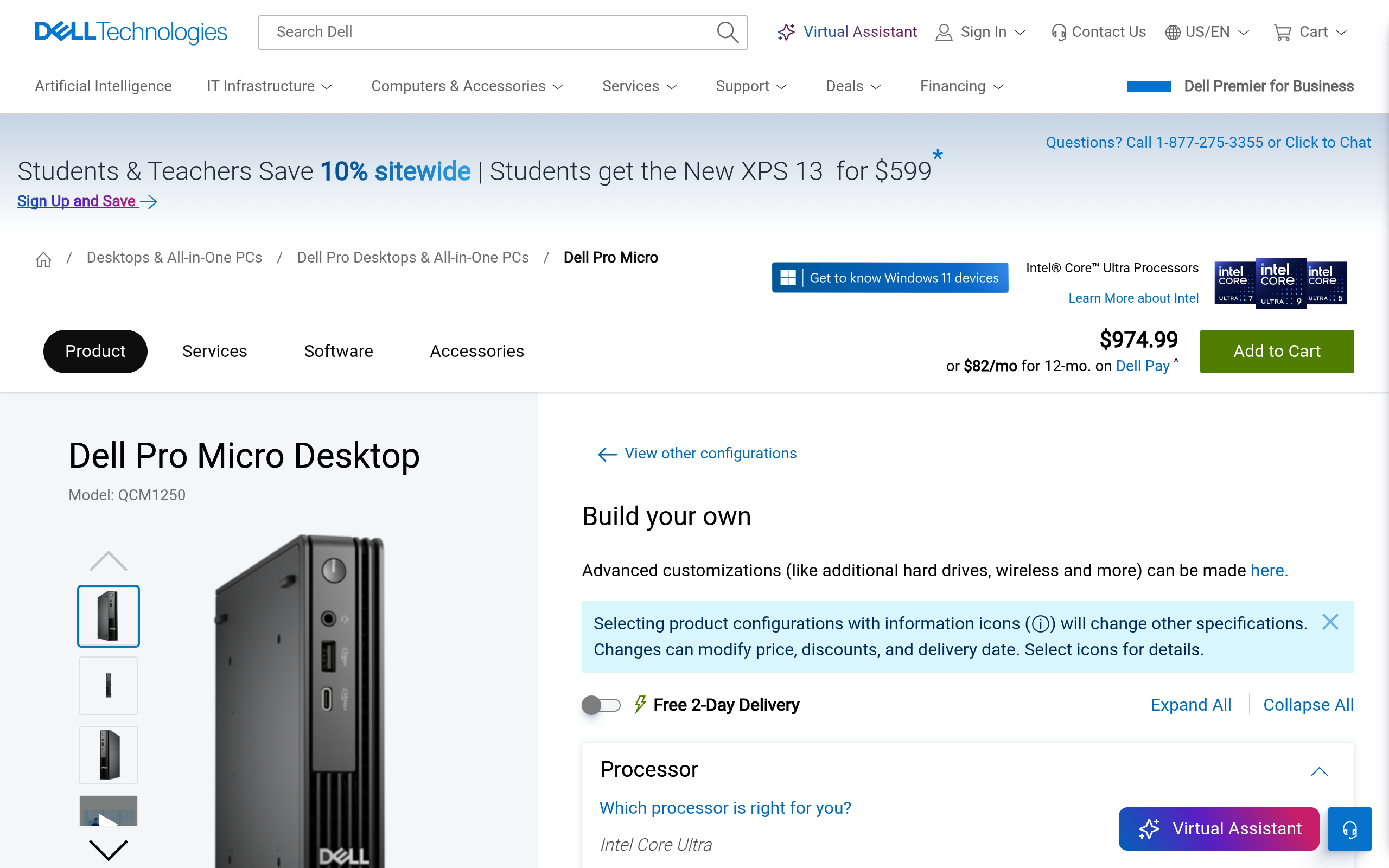Click the headset support icon button
Viewport: 1389px width, 868px height.
click(x=1349, y=828)
